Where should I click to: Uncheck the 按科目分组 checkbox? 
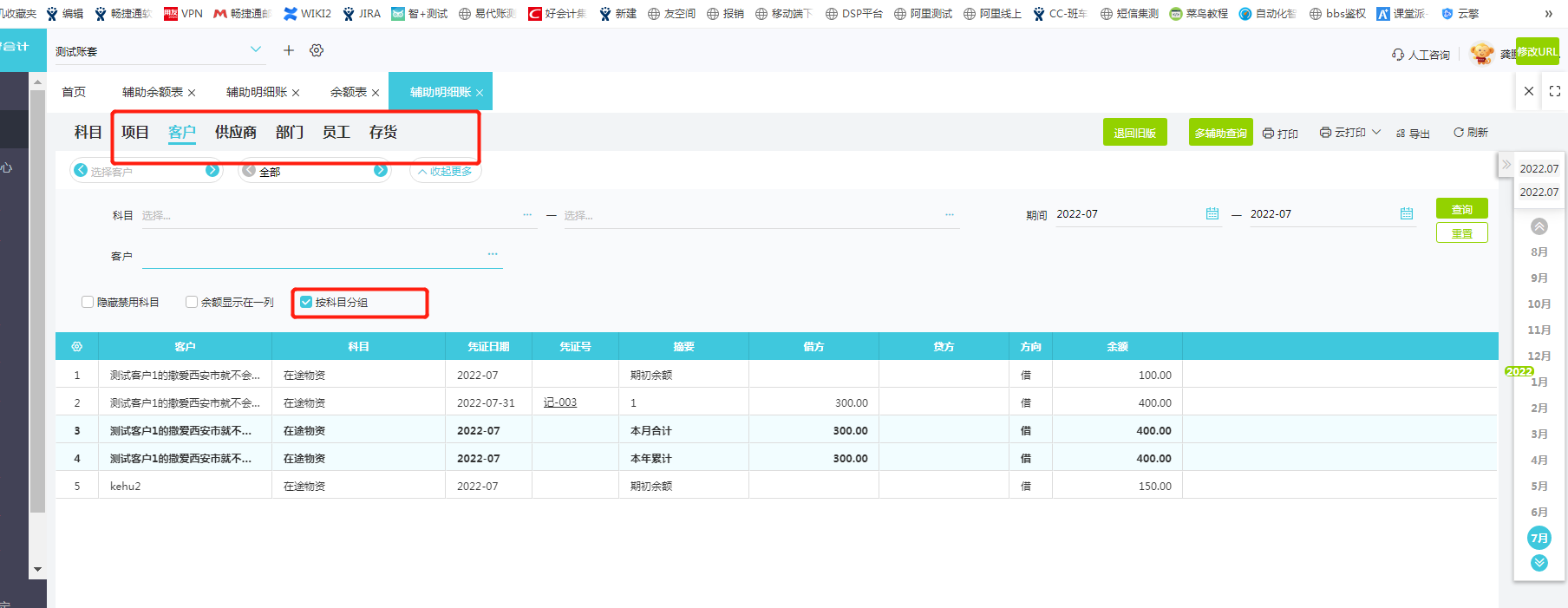click(306, 302)
